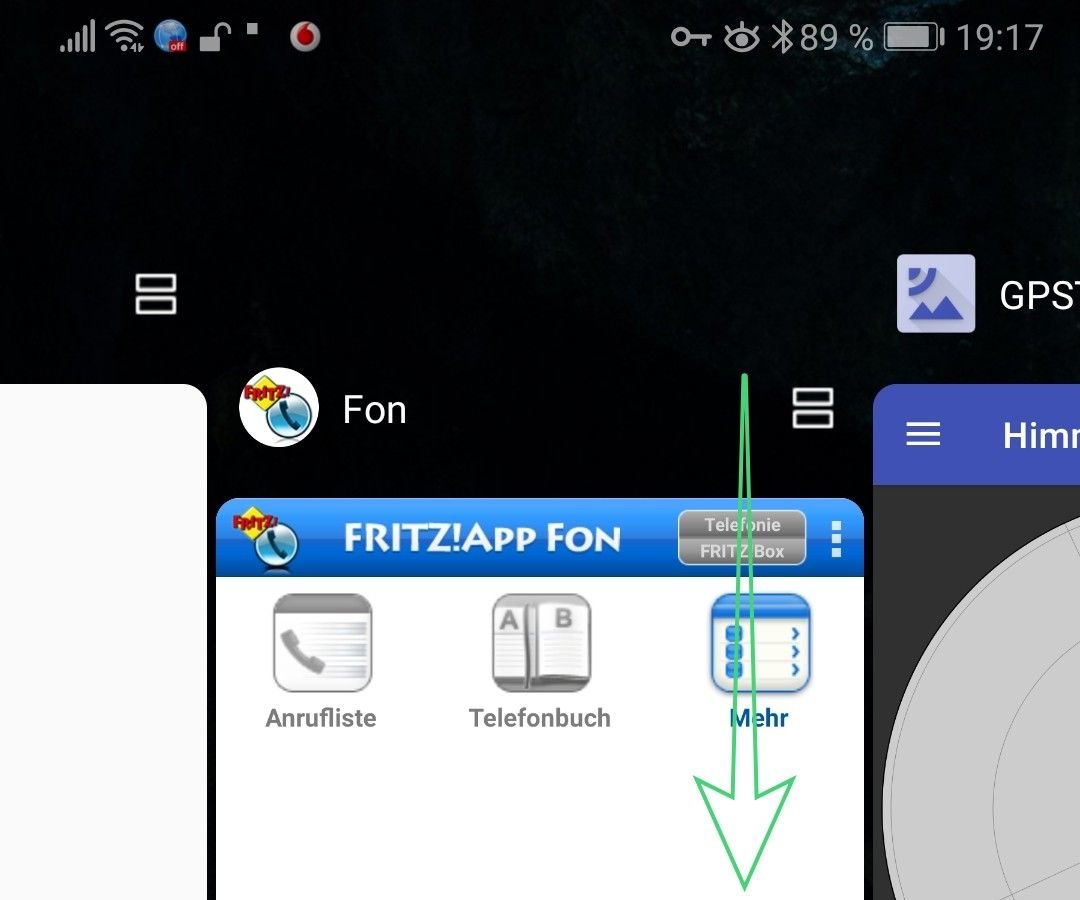Image resolution: width=1080 pixels, height=900 pixels.
Task: Select the white app card on the left
Action: [103, 642]
